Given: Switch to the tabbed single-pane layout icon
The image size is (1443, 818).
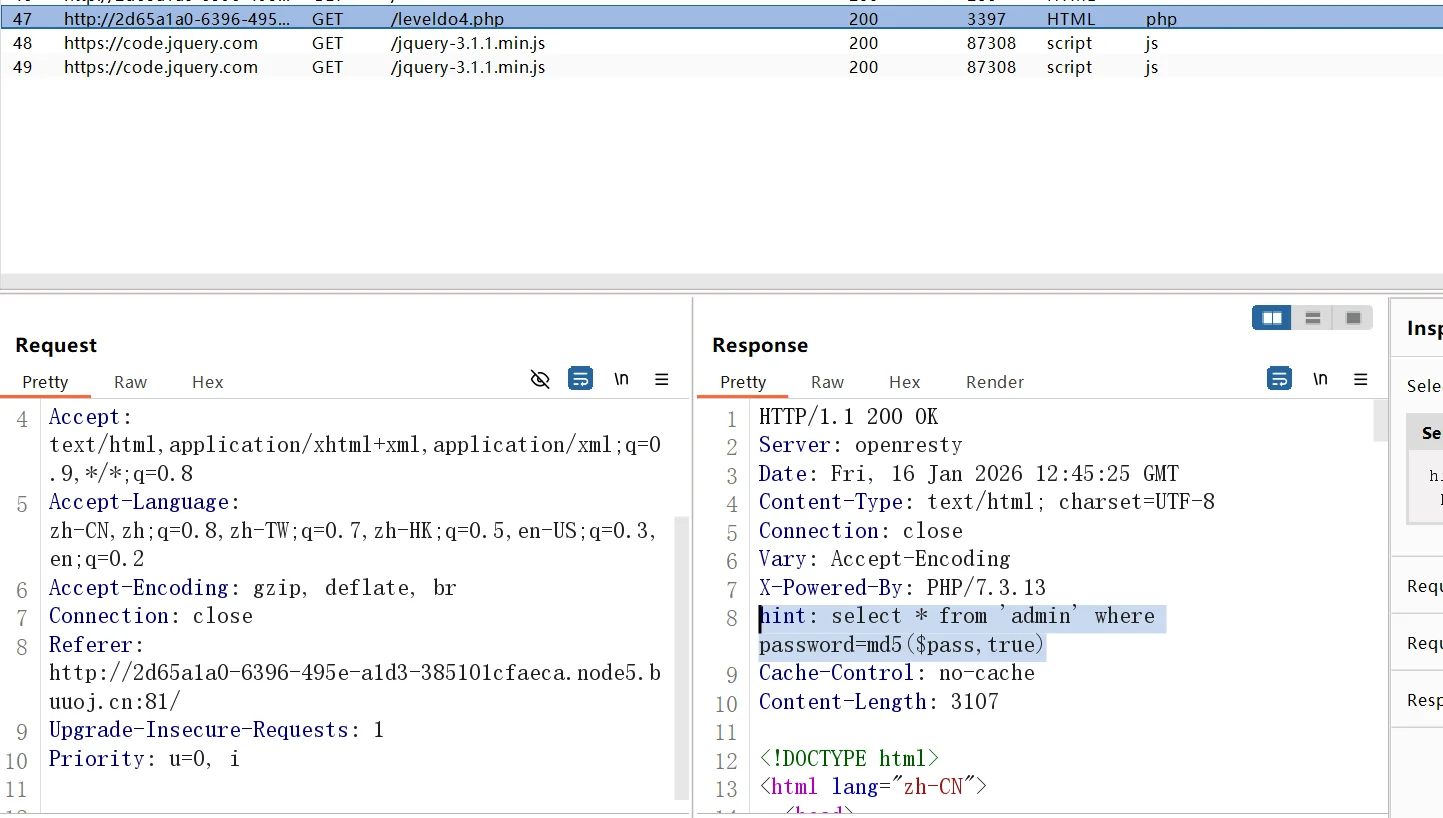Looking at the screenshot, I should tap(1353, 318).
